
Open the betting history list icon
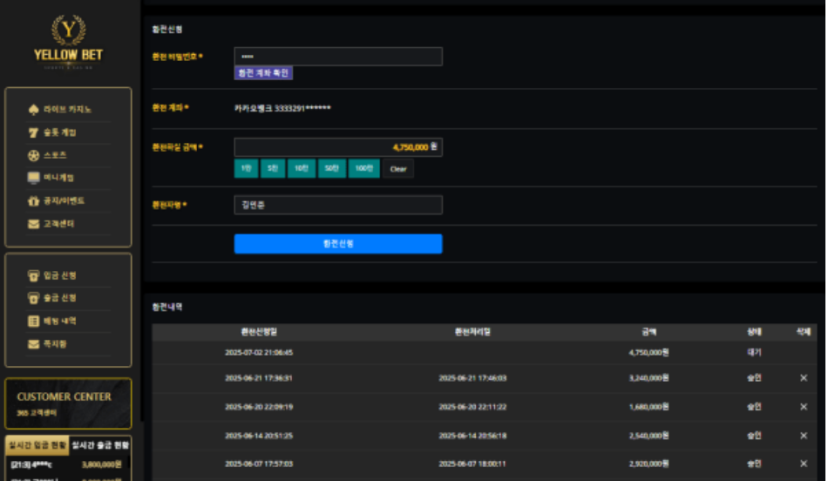pyautogui.click(x=34, y=321)
